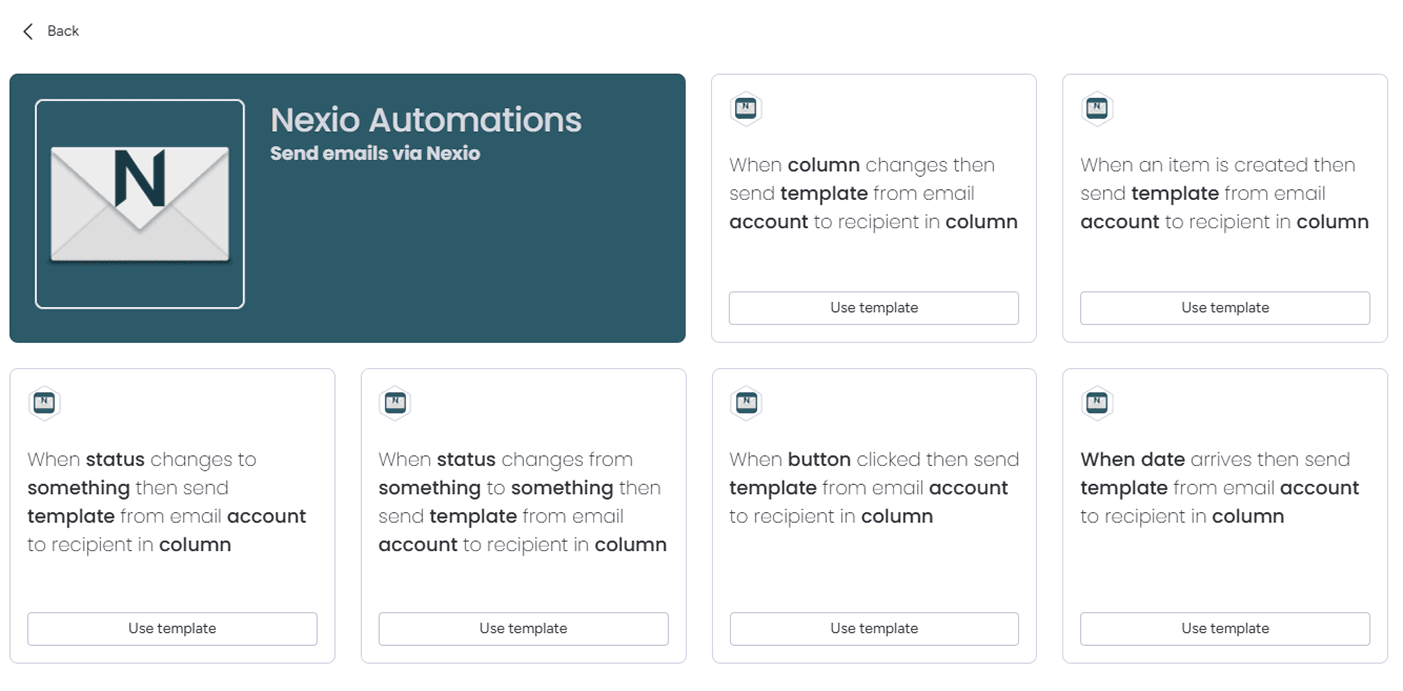Use template for date arrives automation
Screen dimensions: 1403x691
pyautogui.click(x=1224, y=629)
